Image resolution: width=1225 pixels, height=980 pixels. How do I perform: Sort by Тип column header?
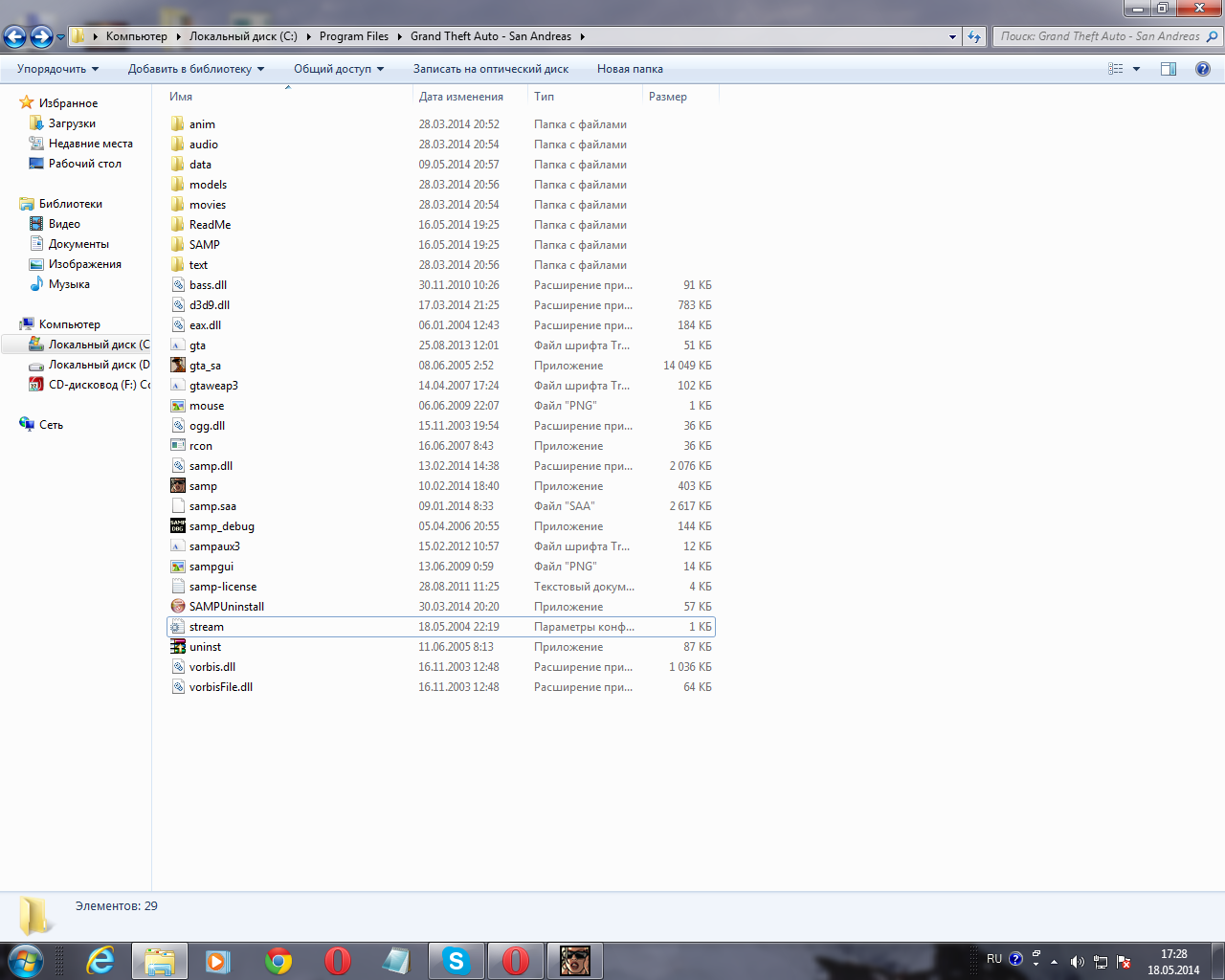586,97
